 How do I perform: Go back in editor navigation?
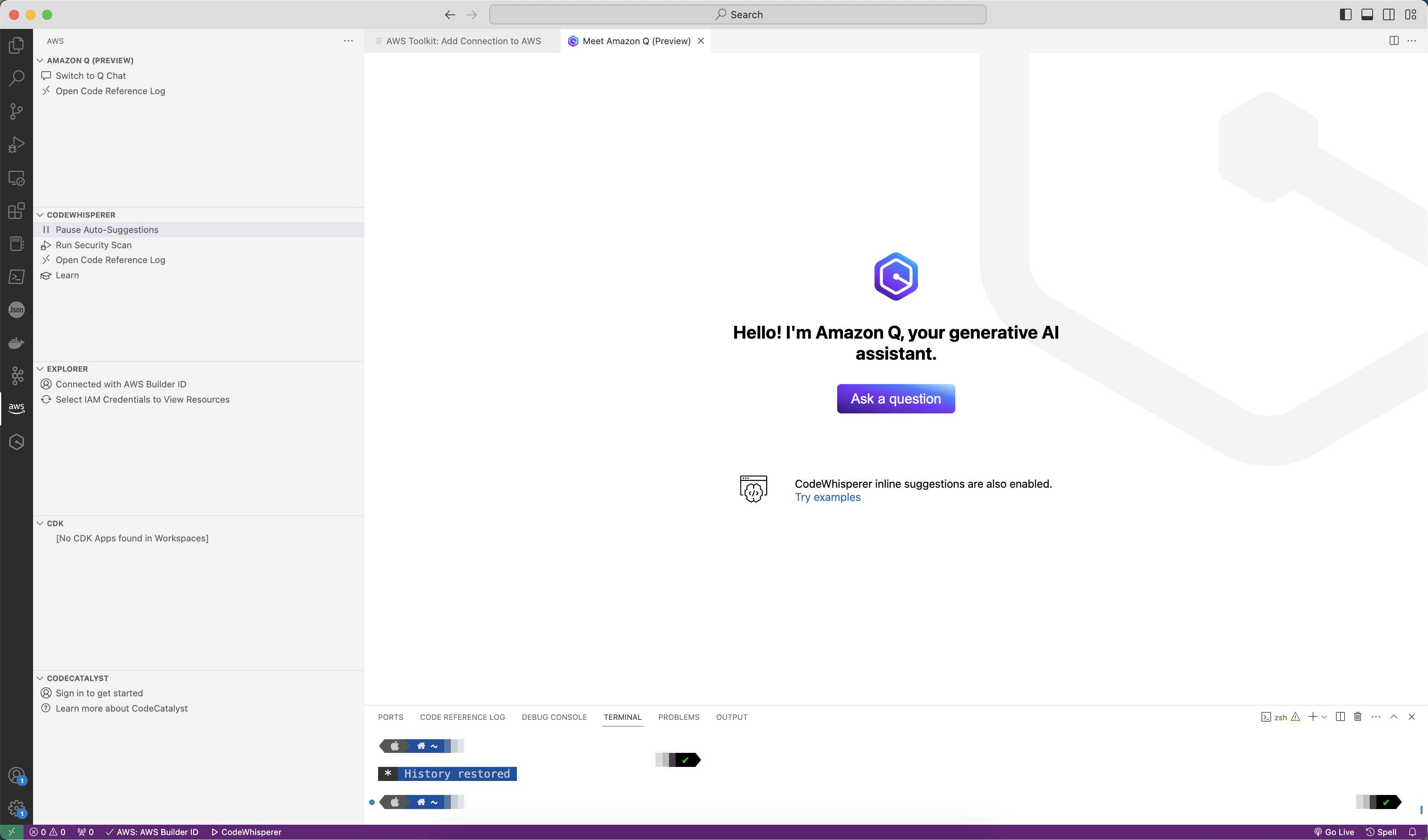450,15
